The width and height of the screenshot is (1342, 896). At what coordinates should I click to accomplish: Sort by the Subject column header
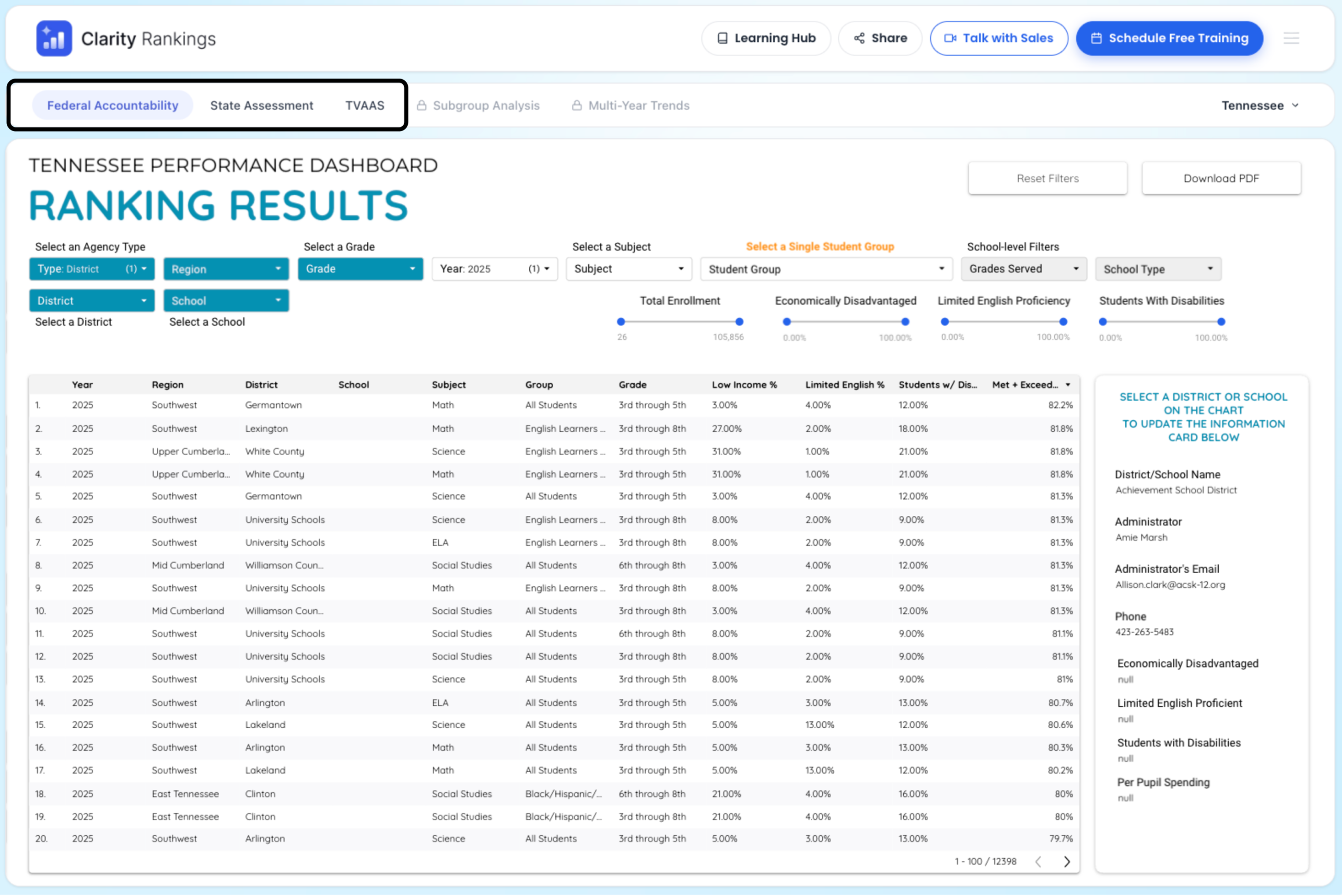tap(449, 385)
